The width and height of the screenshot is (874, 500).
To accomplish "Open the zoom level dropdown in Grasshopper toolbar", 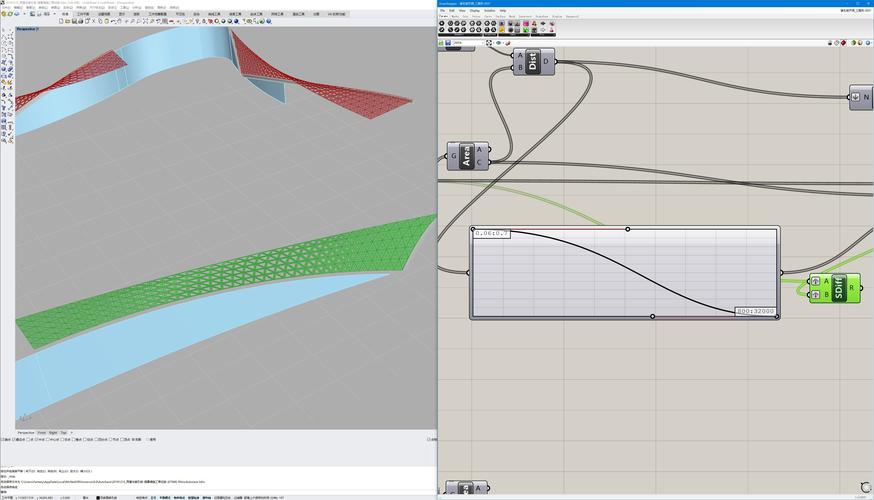I will pos(480,43).
